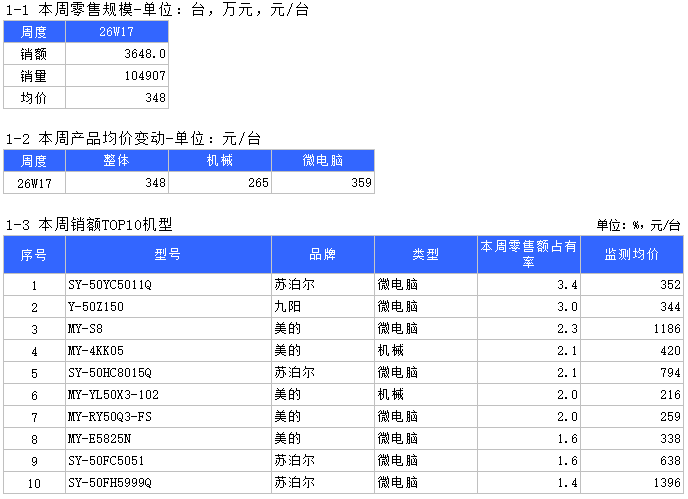
Task: Select model Y-50Z150
Action: (x=96, y=307)
